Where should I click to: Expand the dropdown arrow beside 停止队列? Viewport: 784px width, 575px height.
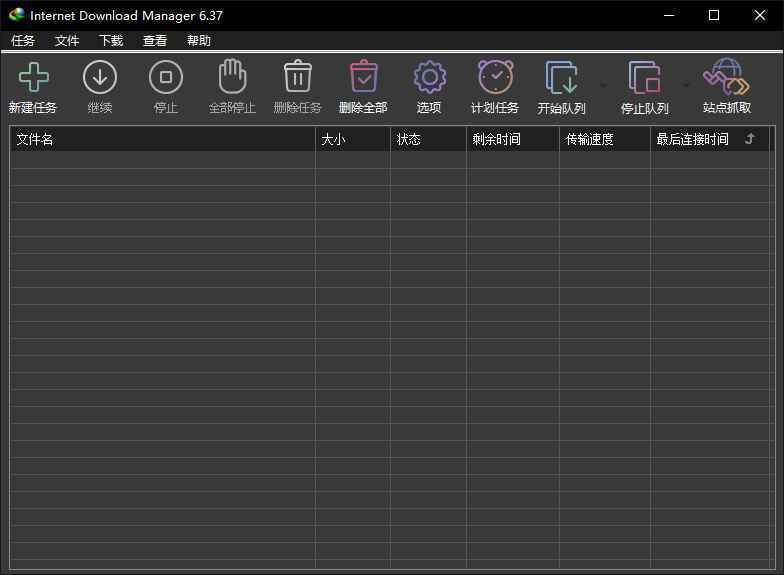(x=686, y=86)
